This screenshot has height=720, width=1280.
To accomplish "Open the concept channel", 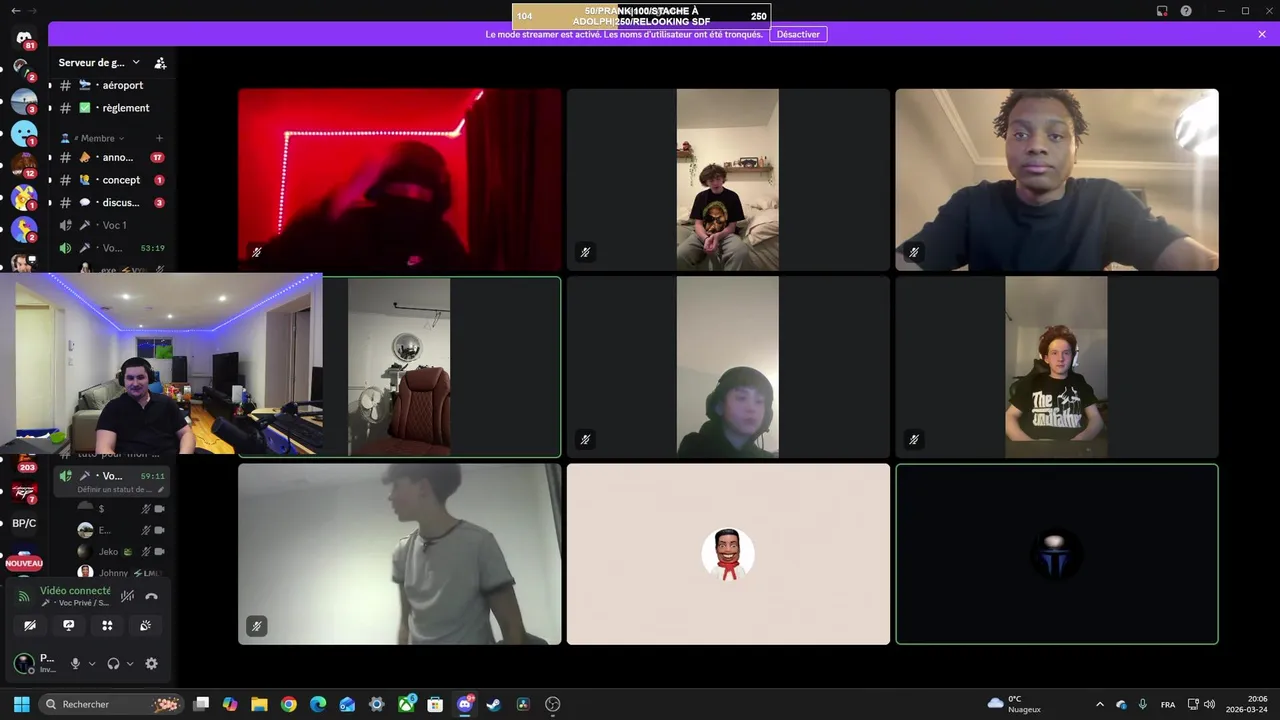I will click(x=113, y=180).
